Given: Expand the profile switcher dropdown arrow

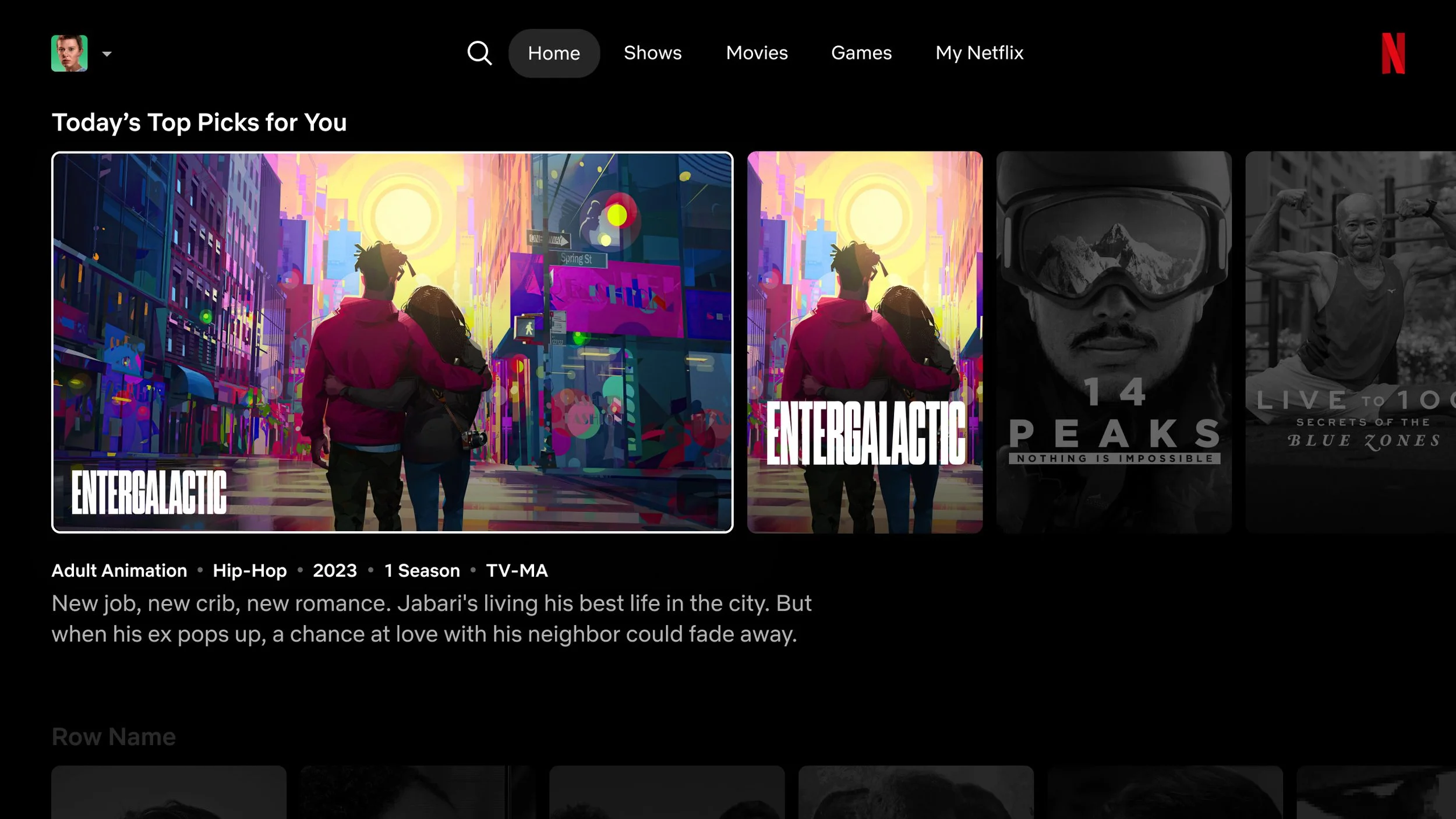Looking at the screenshot, I should [x=107, y=54].
